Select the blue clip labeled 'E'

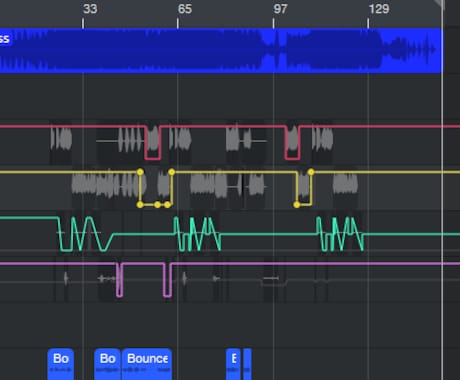pos(233,364)
